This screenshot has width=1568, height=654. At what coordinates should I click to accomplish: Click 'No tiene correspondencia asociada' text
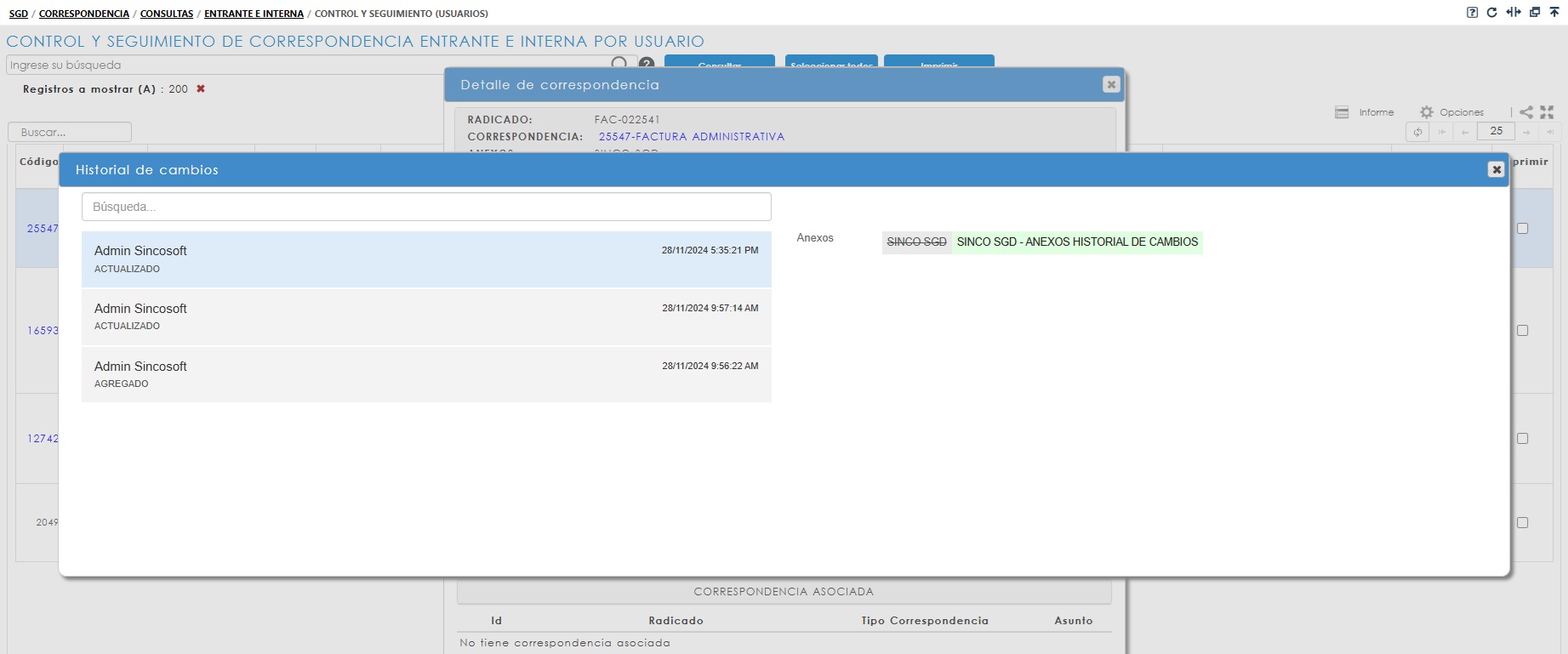pos(565,643)
